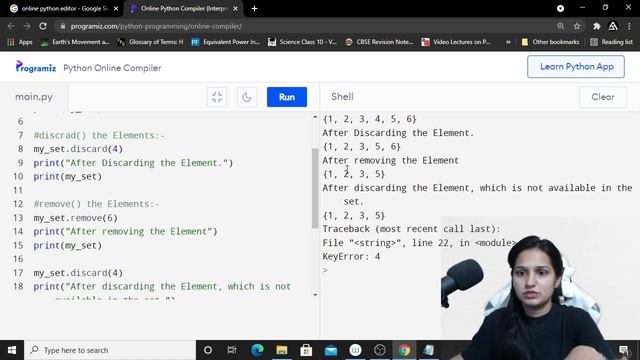This screenshot has width=640, height=360.
Task: Close the Google search browser tab
Action: (x=116, y=9)
